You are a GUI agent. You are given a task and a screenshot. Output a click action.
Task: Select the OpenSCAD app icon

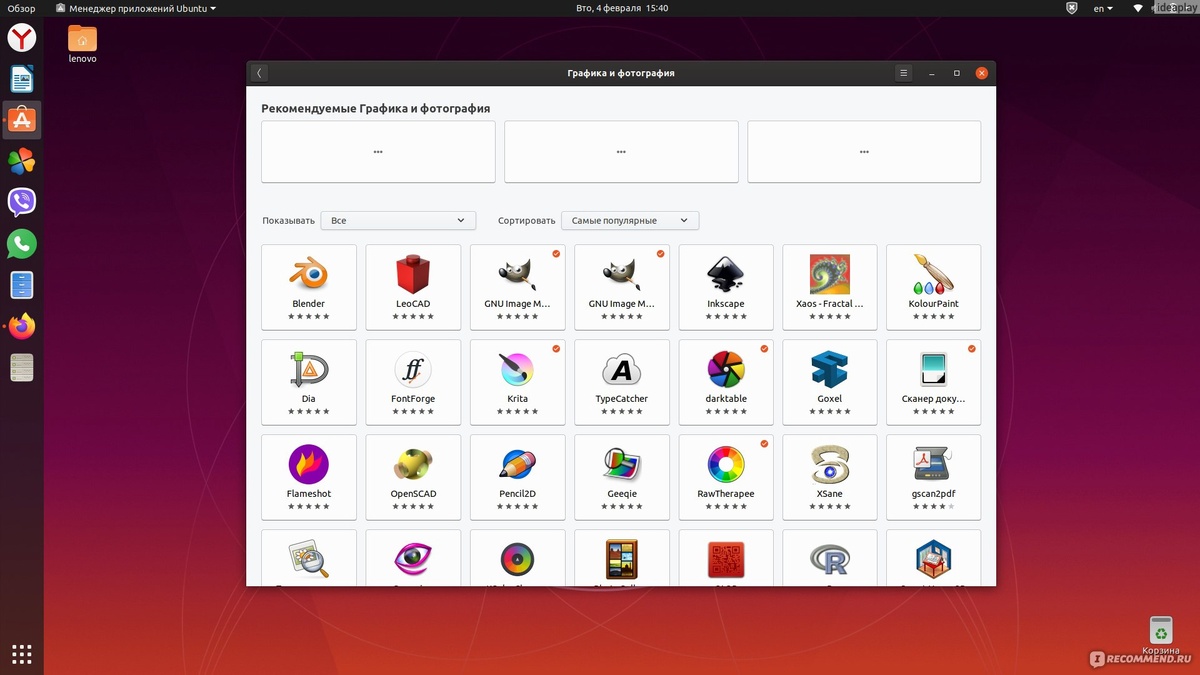[x=412, y=464]
